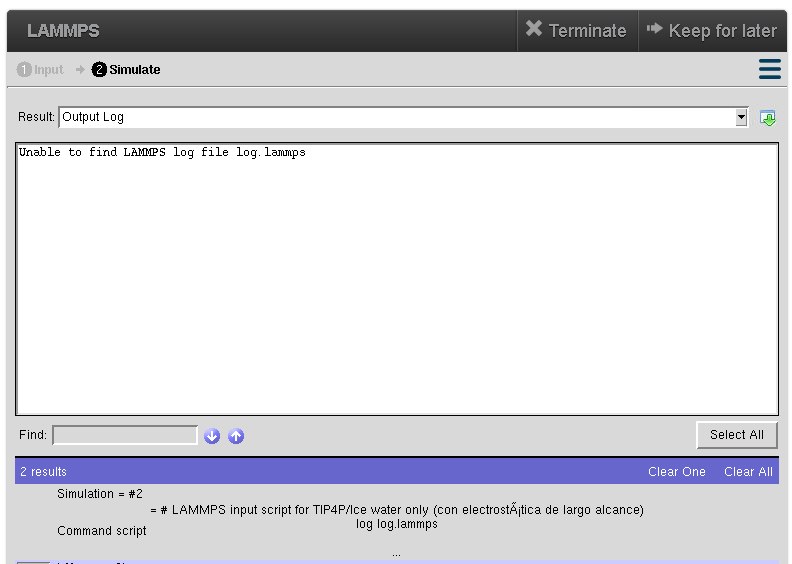Viewport: 792px width, 564px height.
Task: Click the 'Simulation = #2' row
Action: (x=100, y=494)
